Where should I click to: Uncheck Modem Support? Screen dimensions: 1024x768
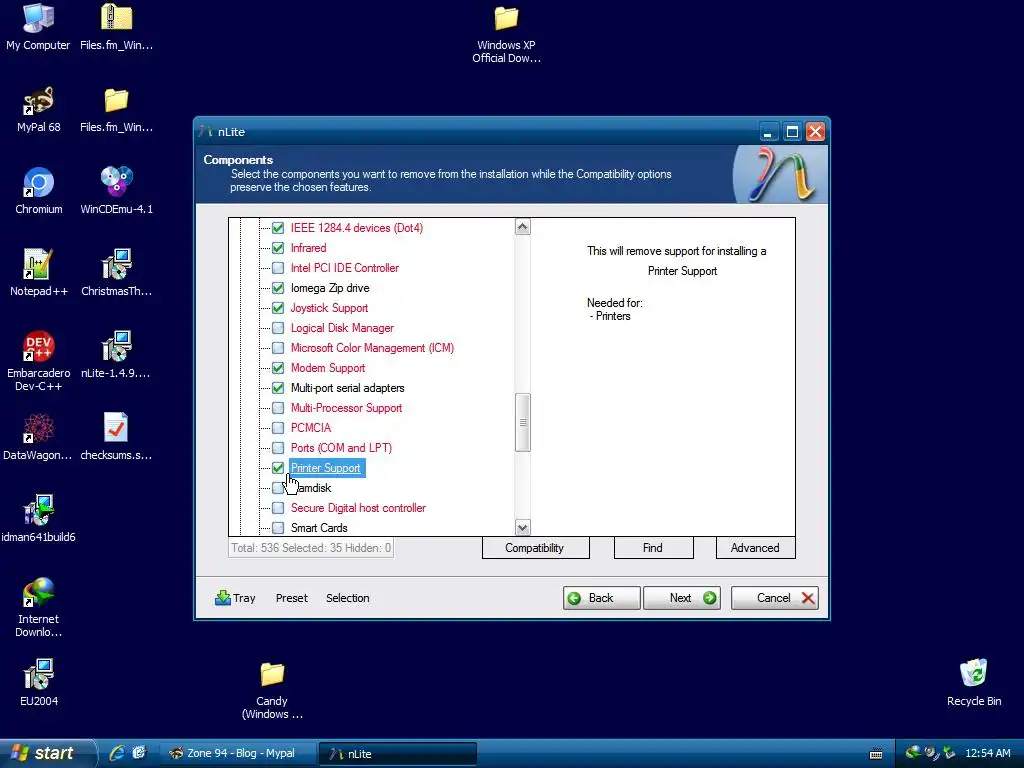tap(278, 368)
